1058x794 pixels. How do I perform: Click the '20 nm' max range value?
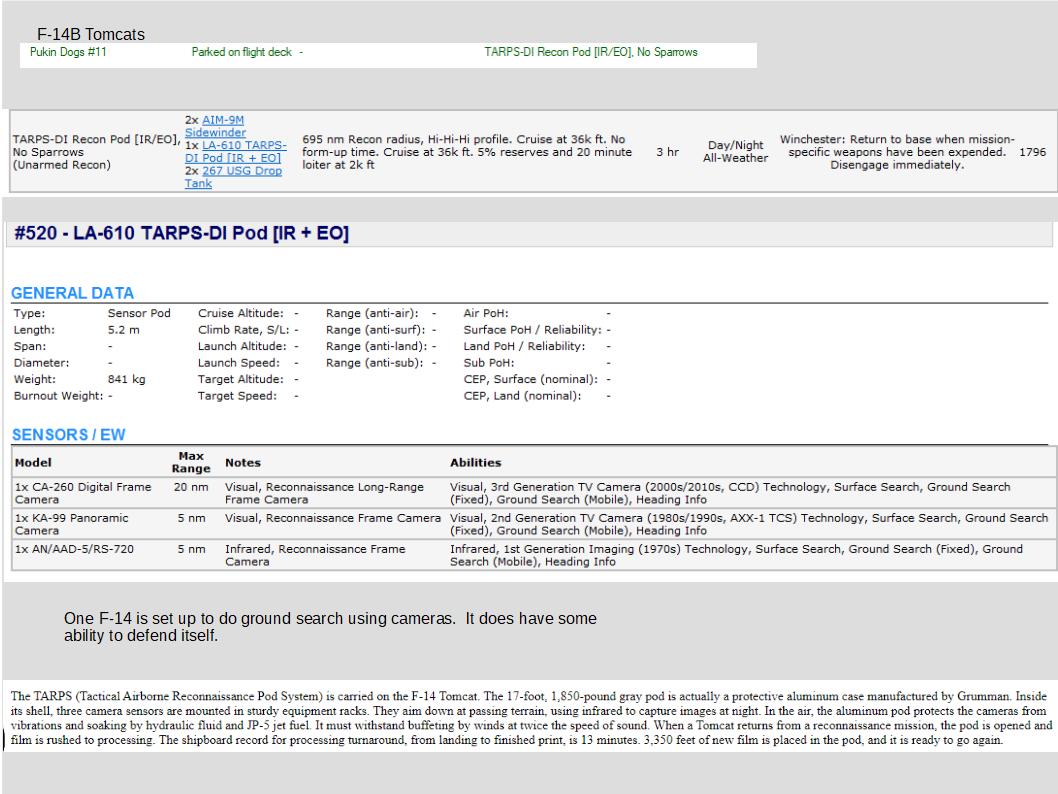(191, 487)
